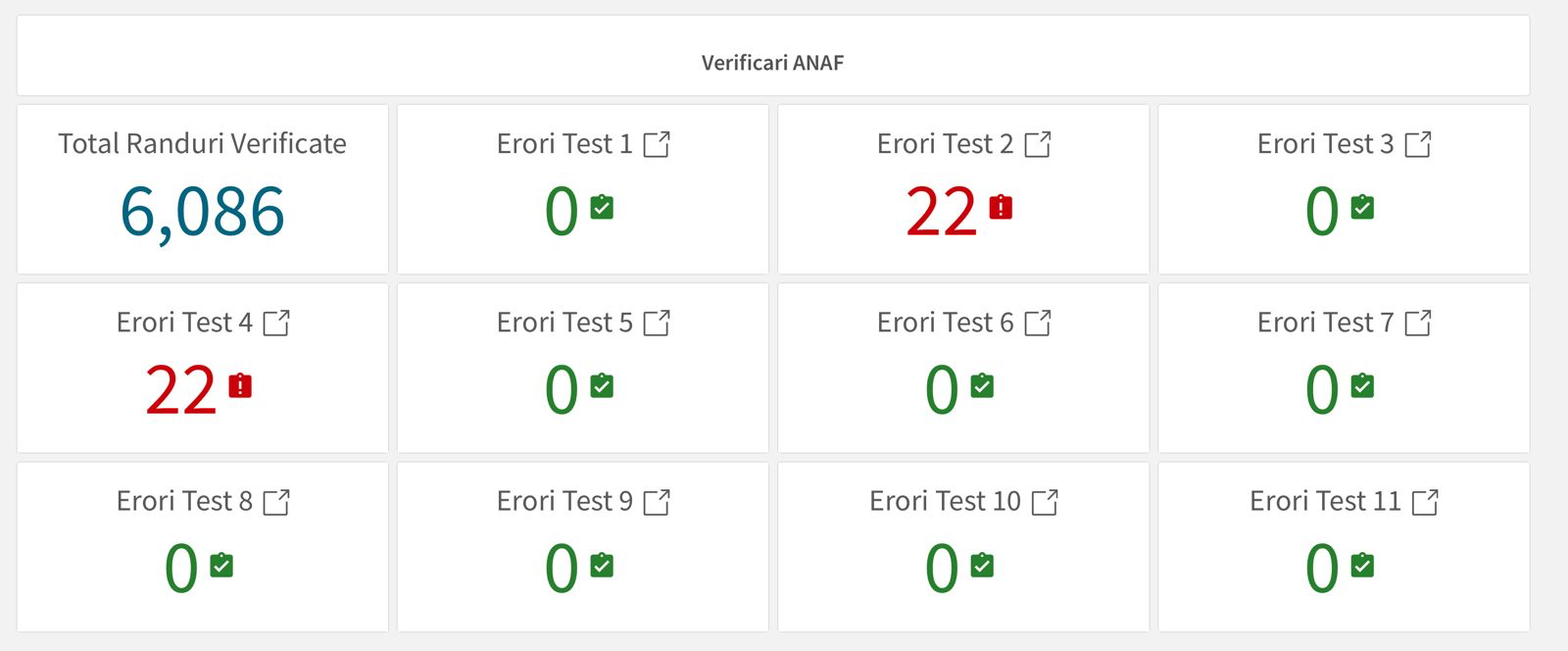Open the external link icon for Erori Test 10

point(1045,502)
